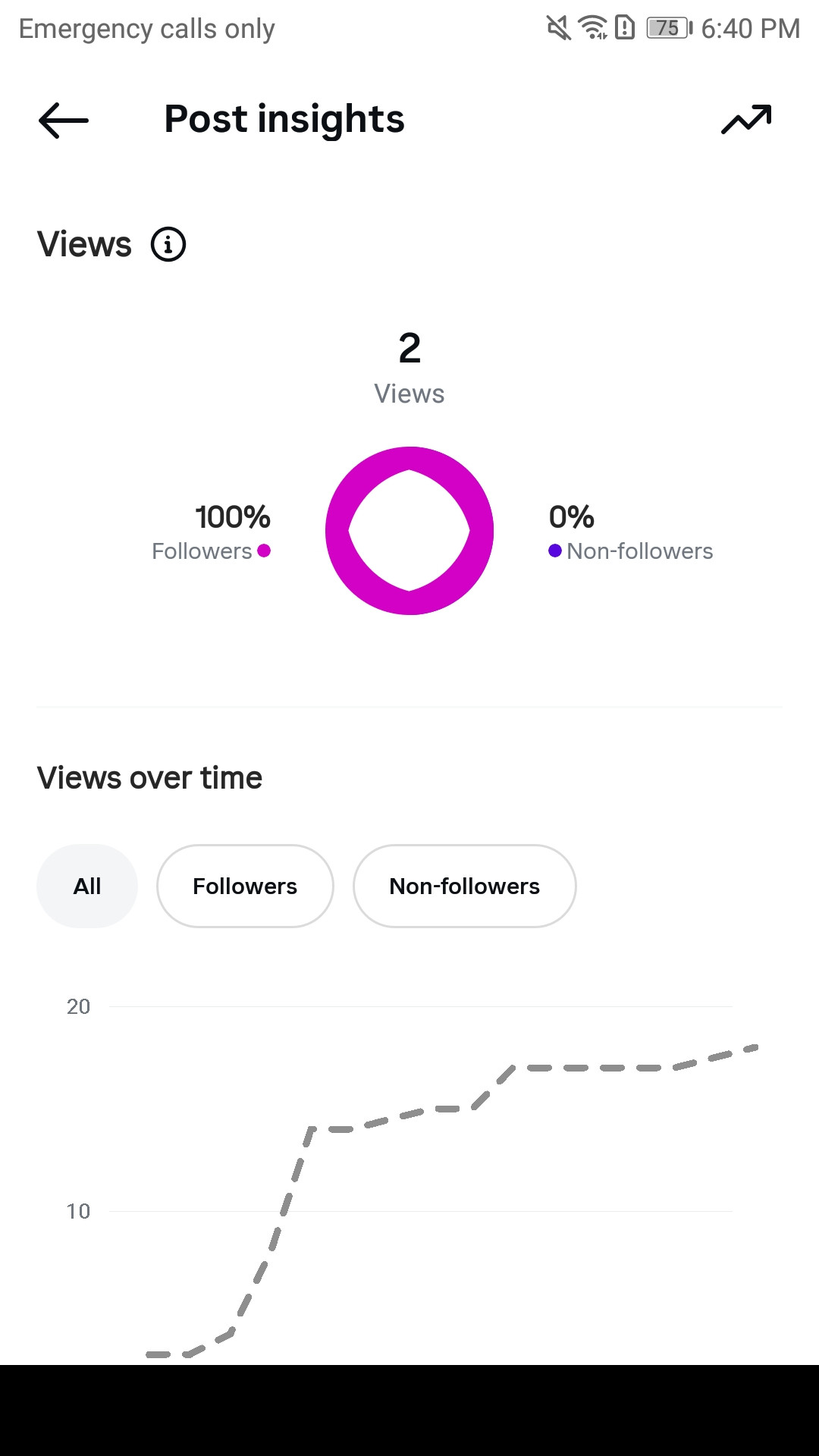Viewport: 819px width, 1456px height.
Task: Tap the Post insights title
Action: (x=284, y=119)
